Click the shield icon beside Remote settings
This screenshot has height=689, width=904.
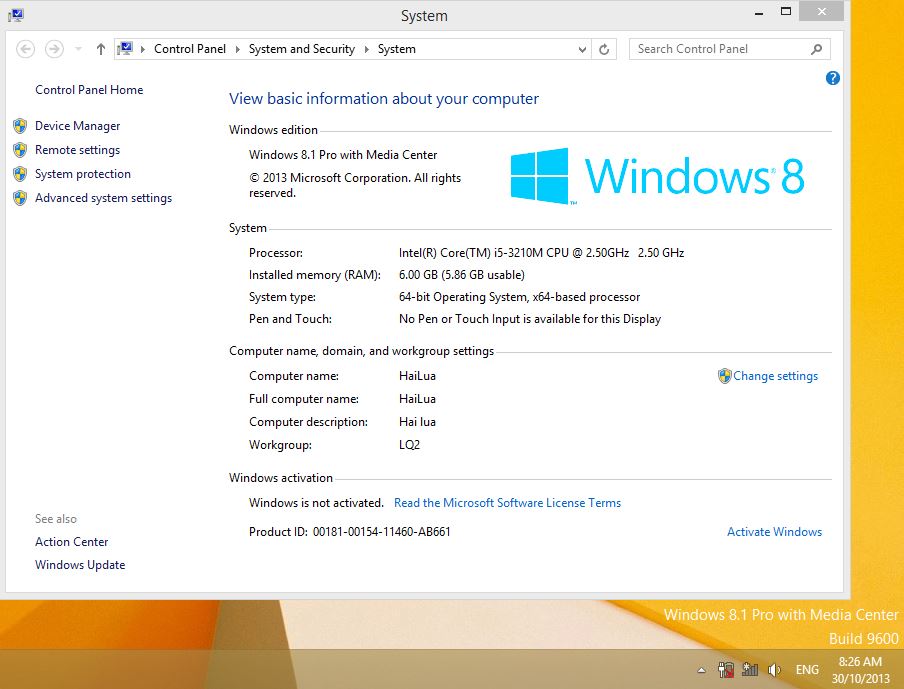(20, 150)
